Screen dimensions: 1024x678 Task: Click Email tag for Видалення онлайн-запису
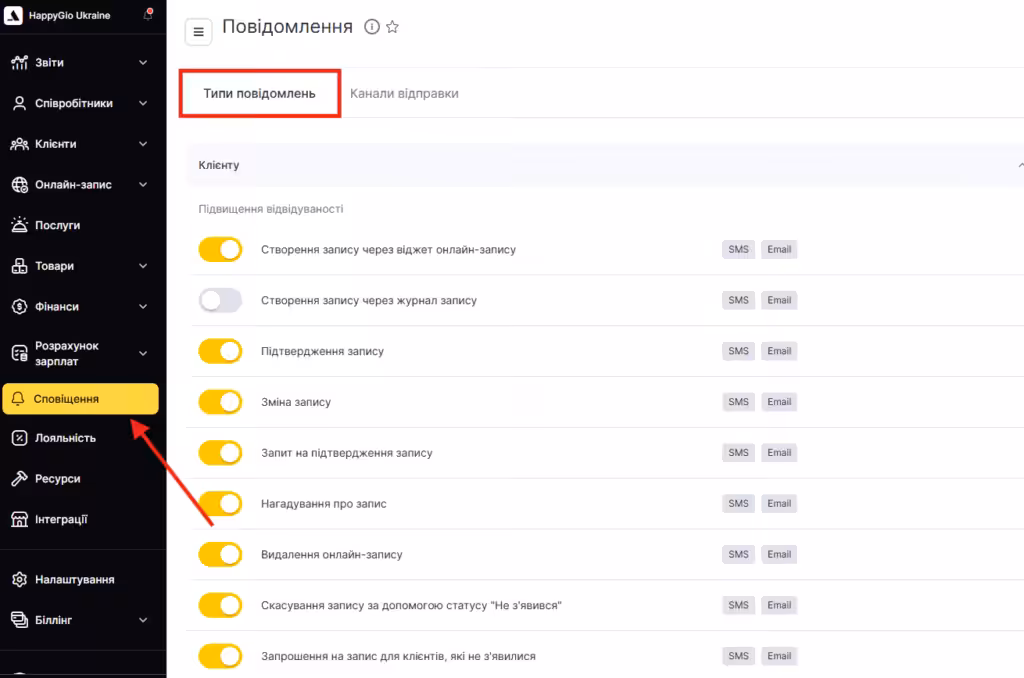[x=779, y=554]
